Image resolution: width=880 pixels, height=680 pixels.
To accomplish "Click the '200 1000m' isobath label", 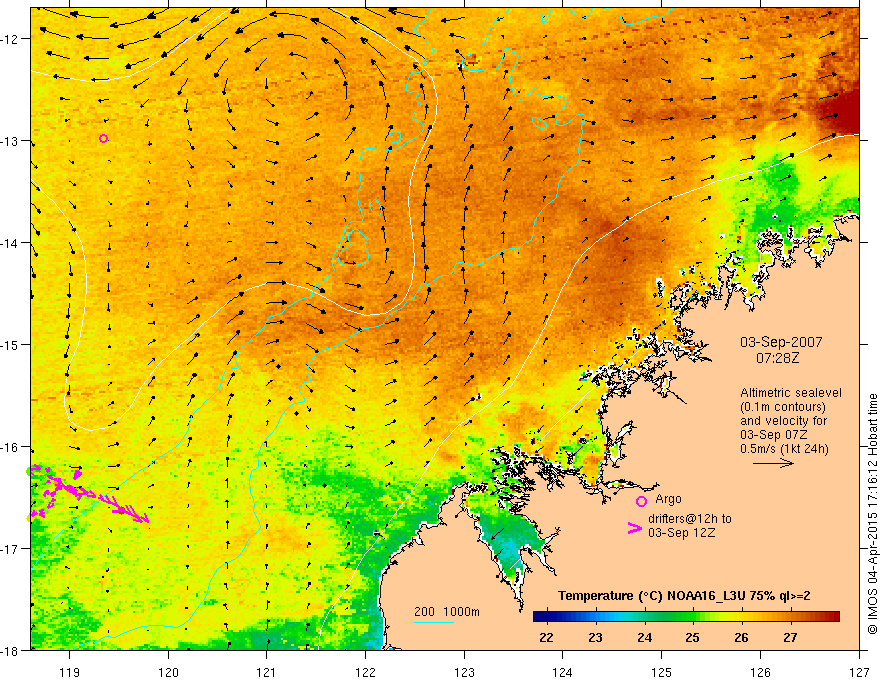I will pos(447,612).
